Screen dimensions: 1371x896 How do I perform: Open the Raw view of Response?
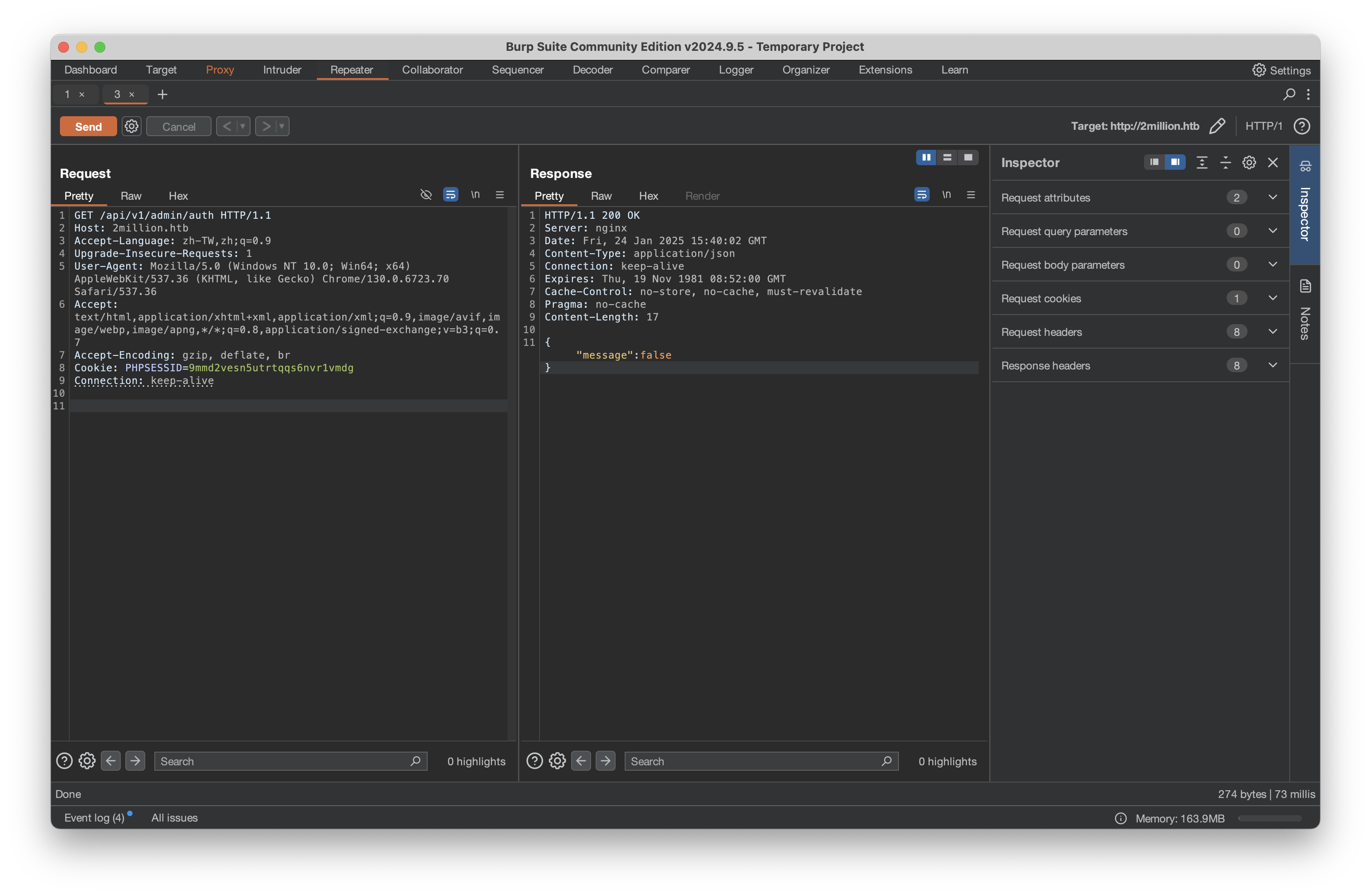click(x=601, y=196)
